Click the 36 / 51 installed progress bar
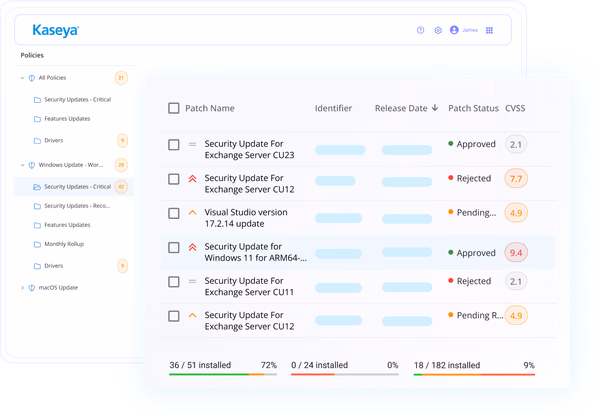 (x=223, y=374)
